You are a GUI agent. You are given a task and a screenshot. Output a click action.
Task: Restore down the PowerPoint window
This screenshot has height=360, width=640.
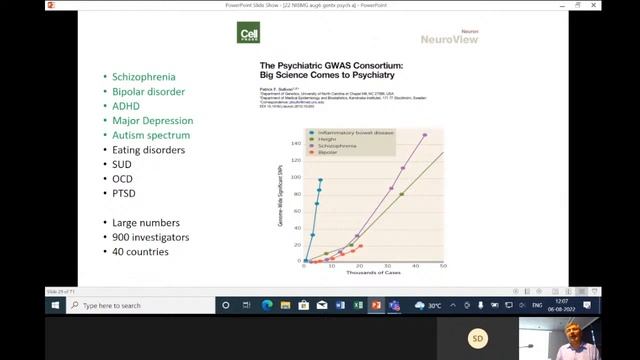(578, 5)
